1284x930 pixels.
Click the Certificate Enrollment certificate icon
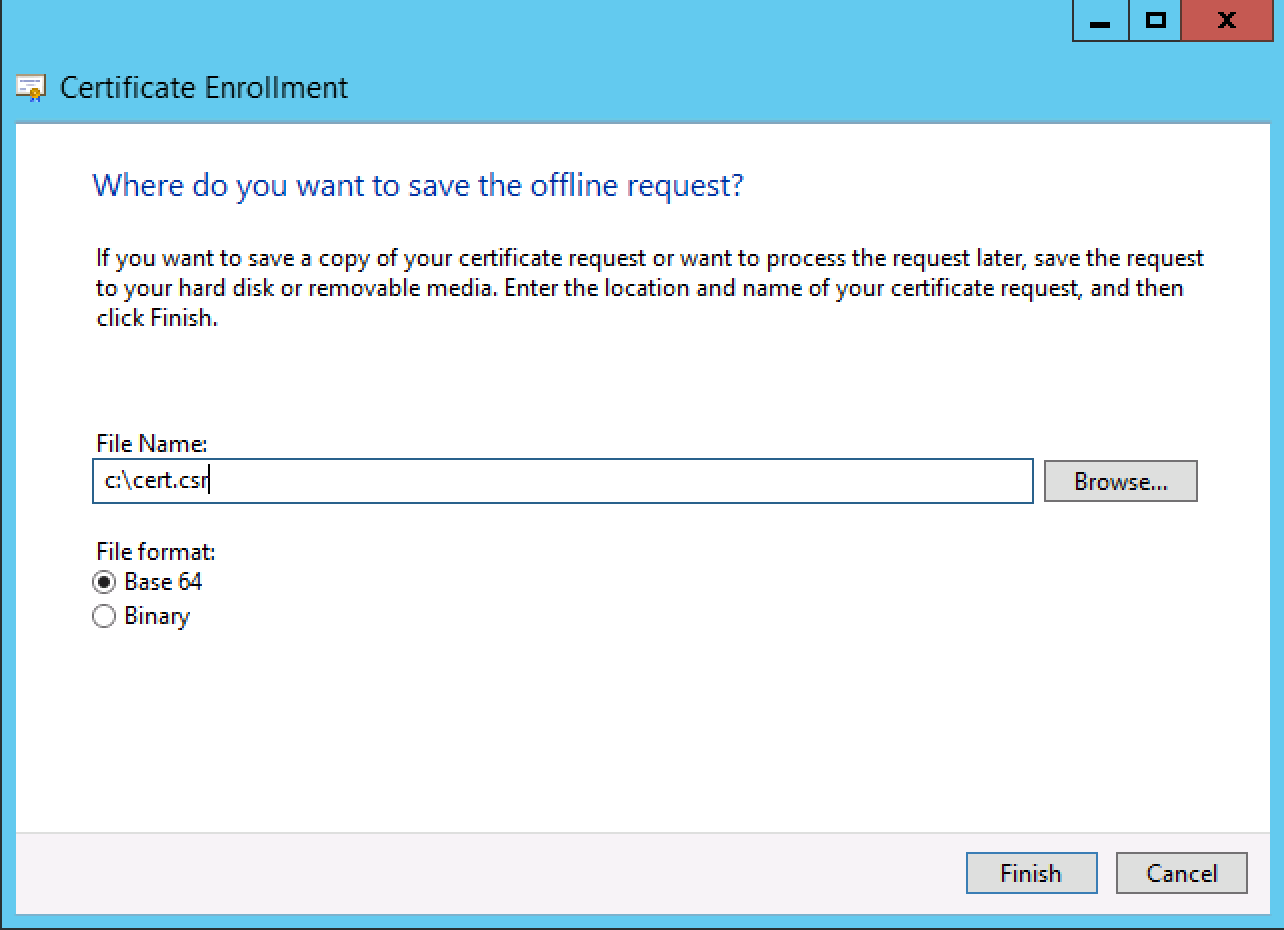pos(31,88)
